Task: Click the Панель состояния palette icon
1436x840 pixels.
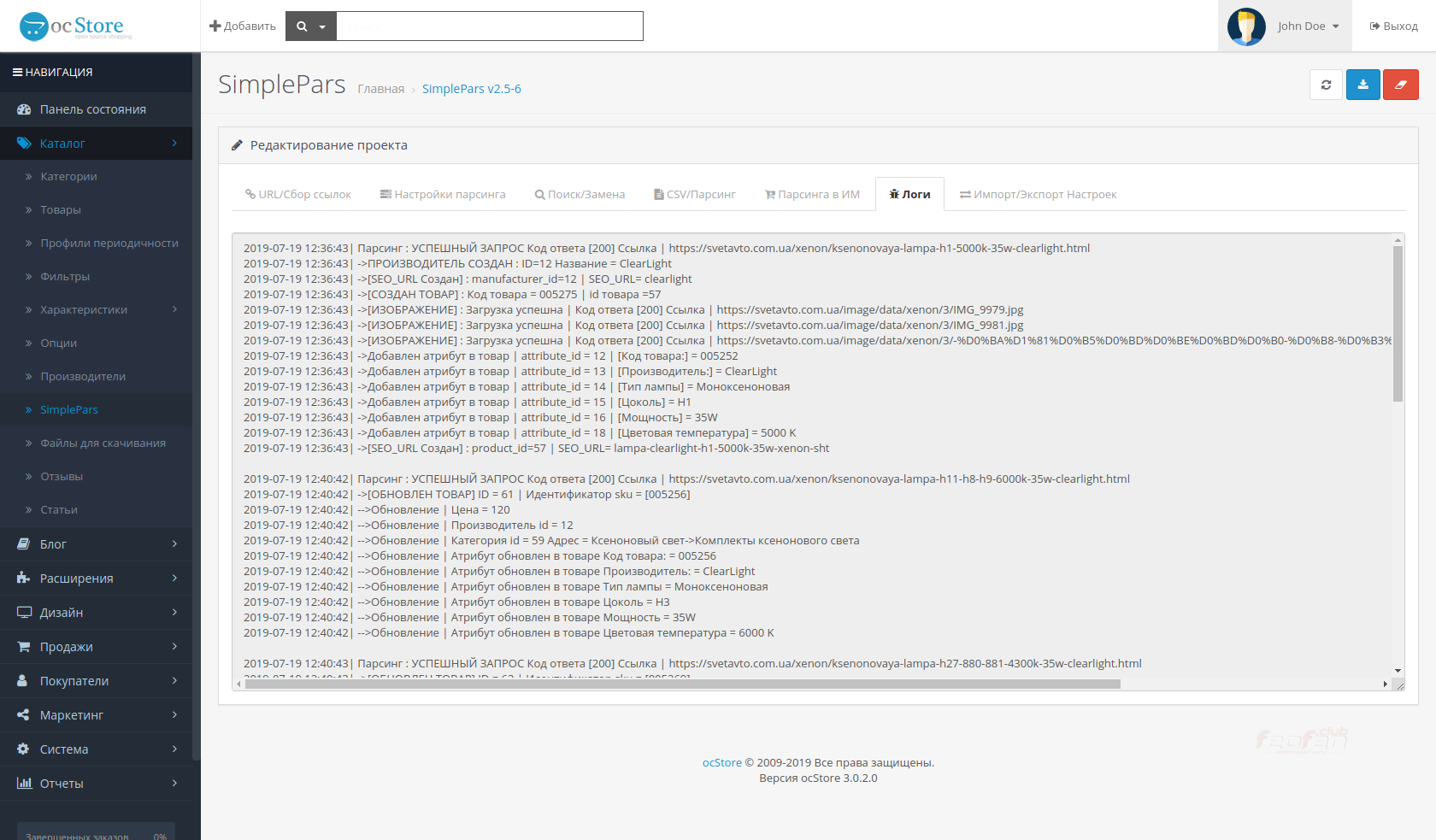Action: tap(24, 109)
